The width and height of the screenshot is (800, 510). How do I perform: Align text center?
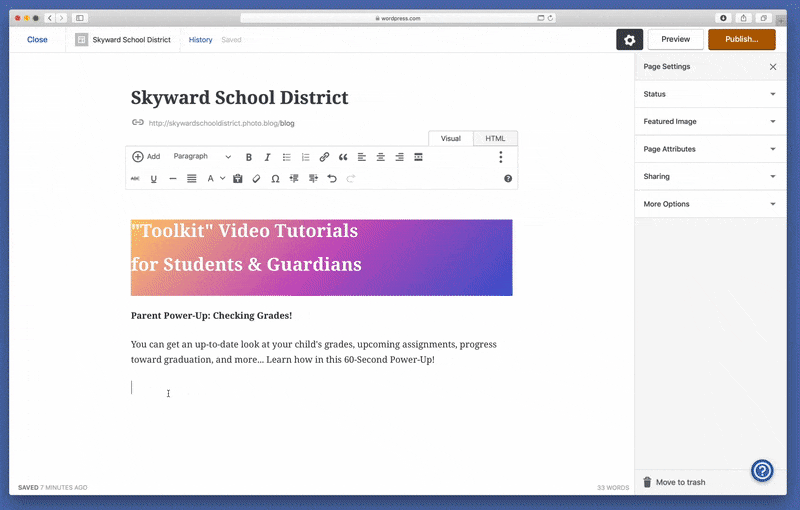click(381, 157)
